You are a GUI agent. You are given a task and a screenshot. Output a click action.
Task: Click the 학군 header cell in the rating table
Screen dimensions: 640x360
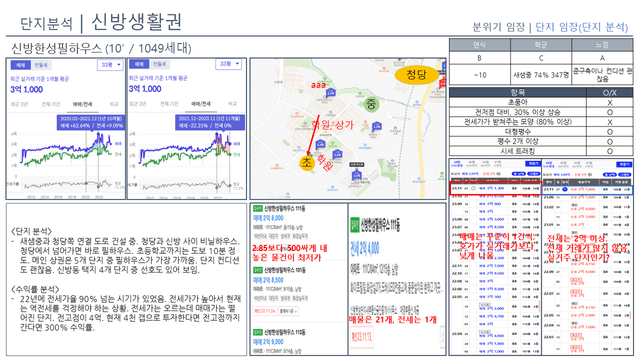pyautogui.click(x=541, y=45)
